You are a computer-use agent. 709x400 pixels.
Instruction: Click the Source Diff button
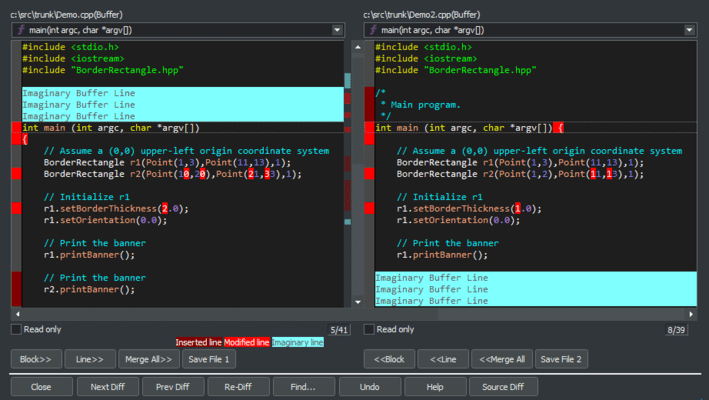pyautogui.click(x=503, y=387)
